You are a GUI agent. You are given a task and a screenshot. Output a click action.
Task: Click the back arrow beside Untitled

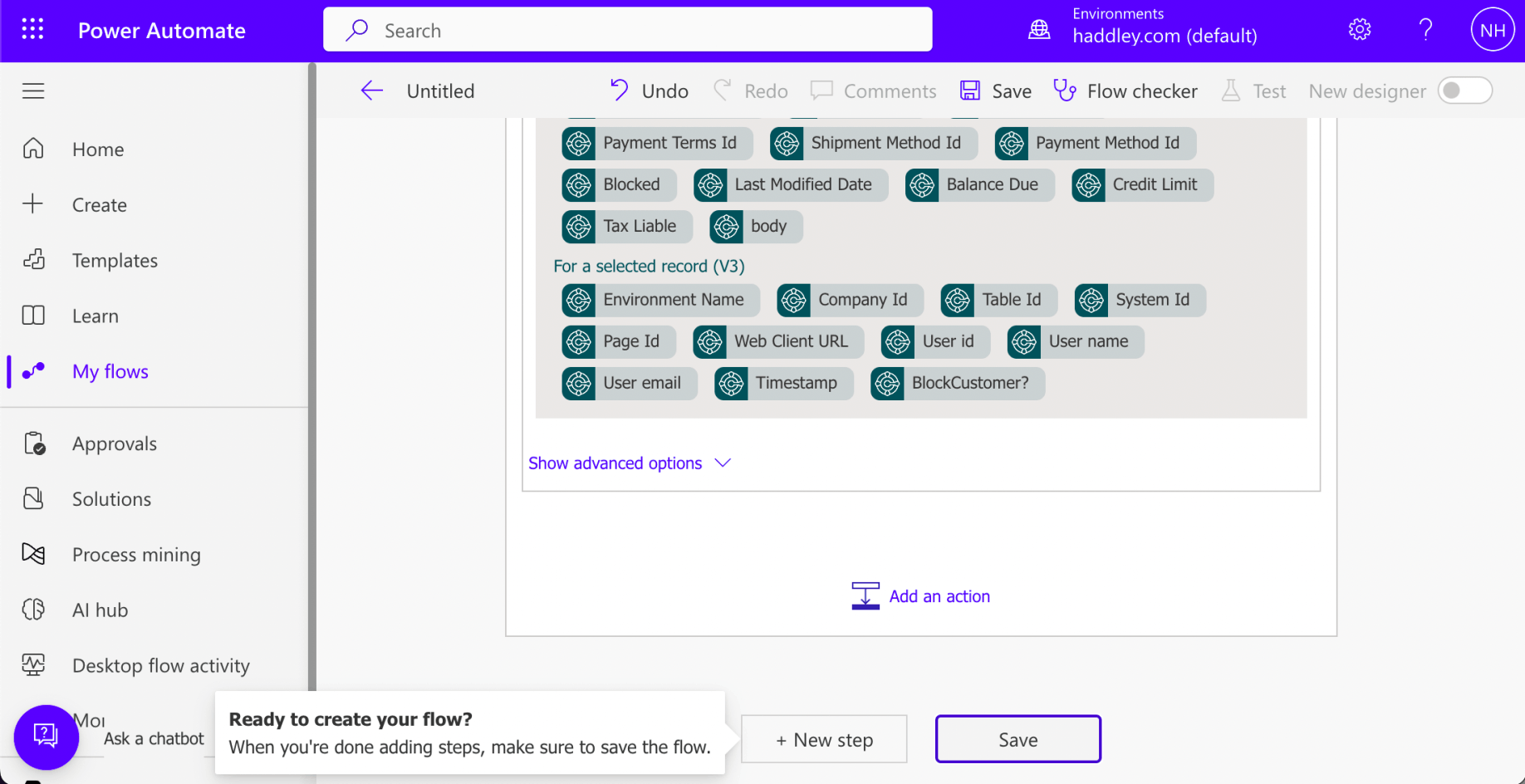pos(372,91)
